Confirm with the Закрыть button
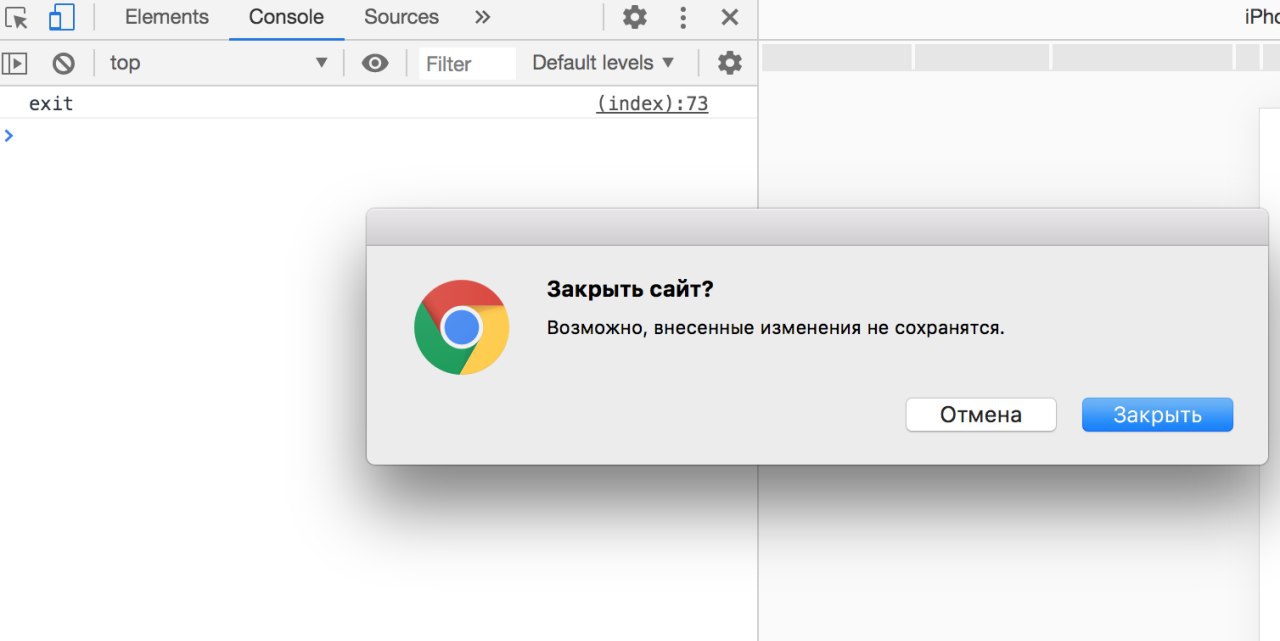 click(x=1157, y=415)
